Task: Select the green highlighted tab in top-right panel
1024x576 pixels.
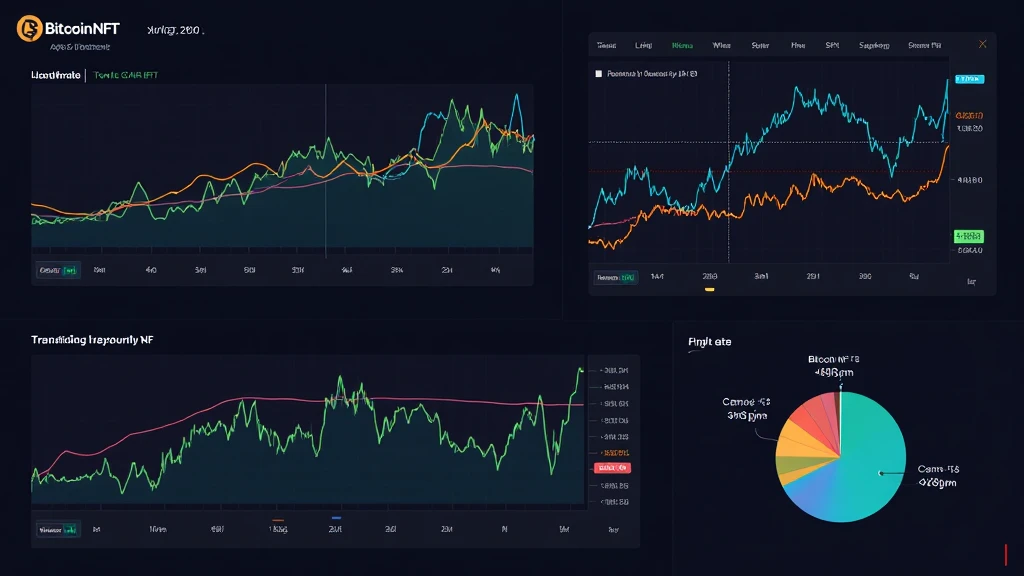Action: 682,45
